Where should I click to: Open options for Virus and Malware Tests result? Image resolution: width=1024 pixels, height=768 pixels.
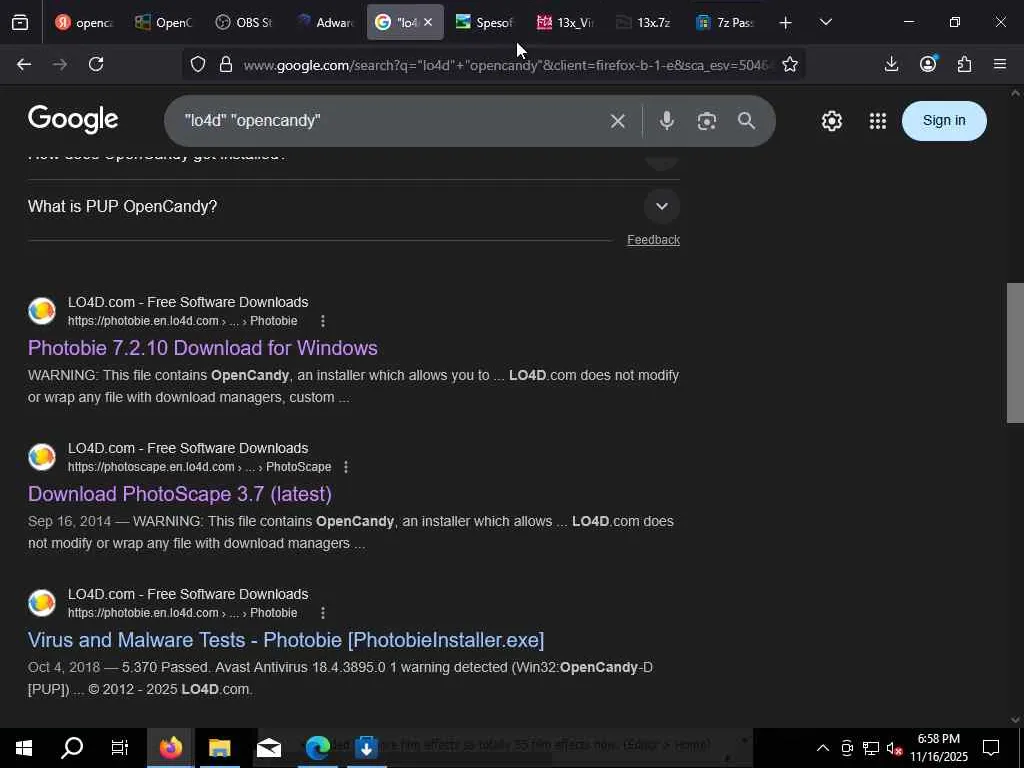point(323,613)
